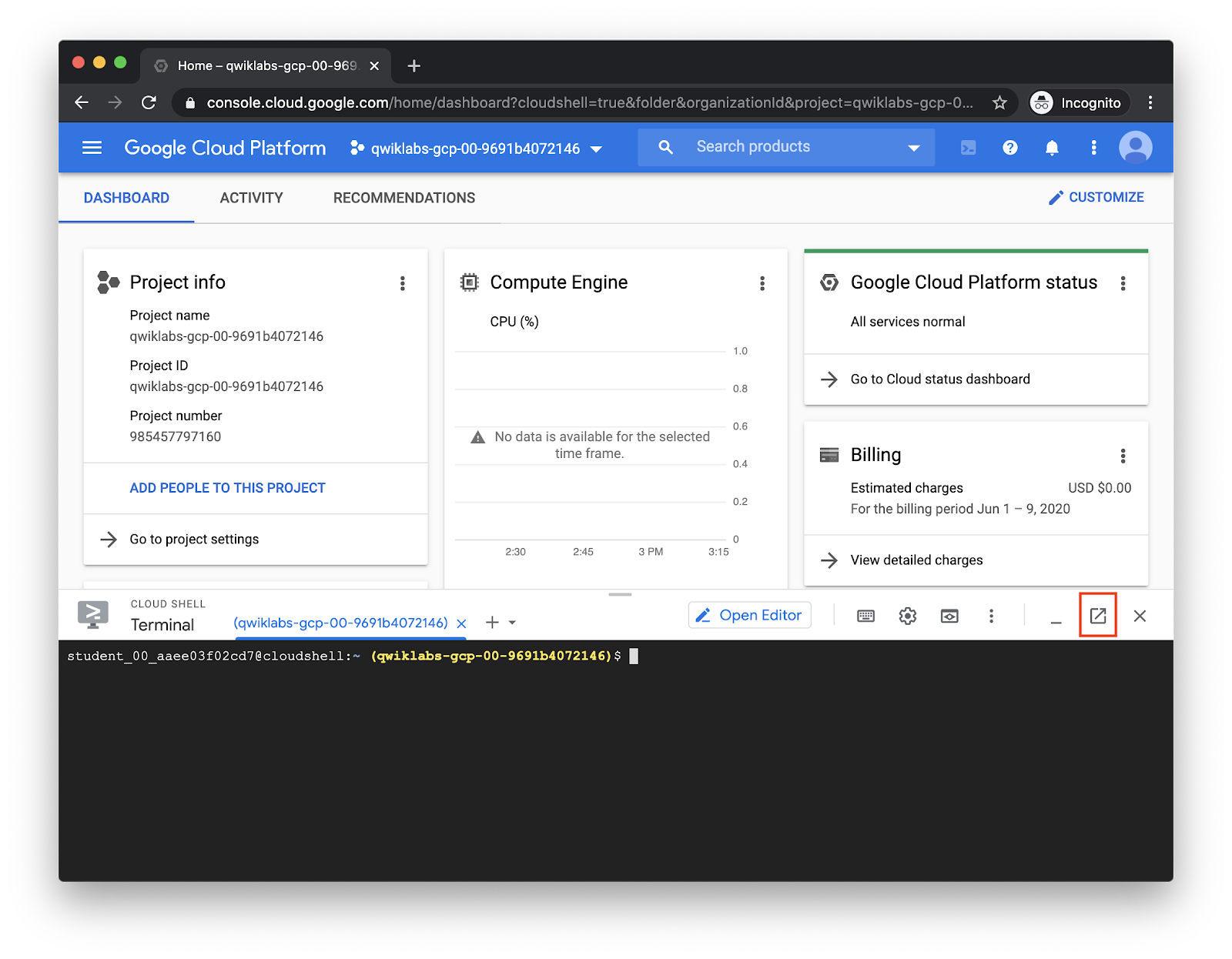Reload the browser page
This screenshot has width=1232, height=959.
click(x=149, y=102)
